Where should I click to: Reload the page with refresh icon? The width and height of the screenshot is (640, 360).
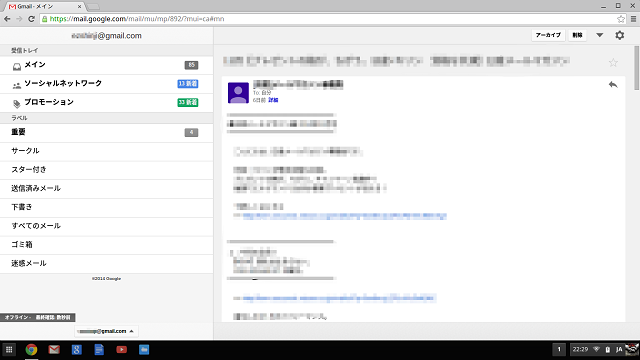[31, 19]
